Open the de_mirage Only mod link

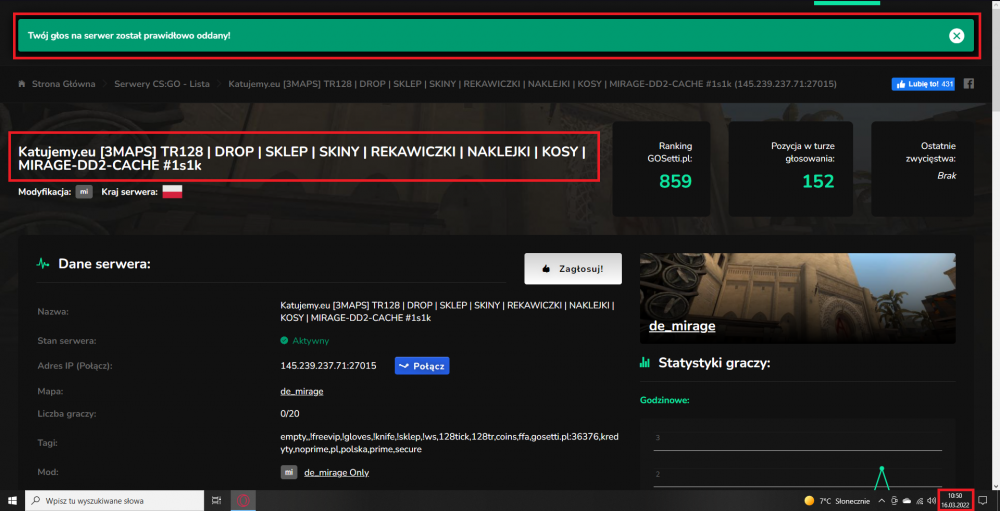coord(337,473)
